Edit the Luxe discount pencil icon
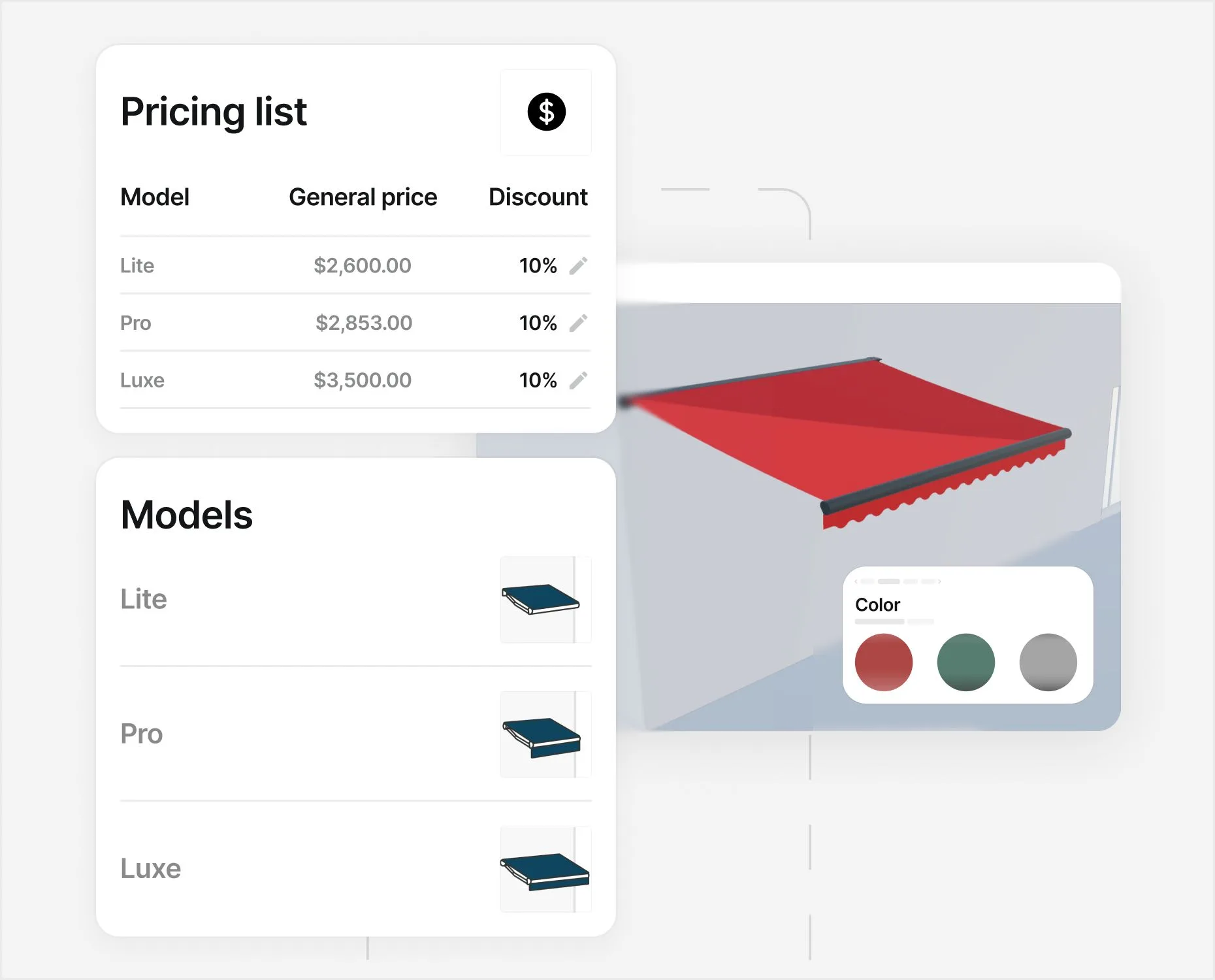Image resolution: width=1215 pixels, height=980 pixels. click(578, 380)
